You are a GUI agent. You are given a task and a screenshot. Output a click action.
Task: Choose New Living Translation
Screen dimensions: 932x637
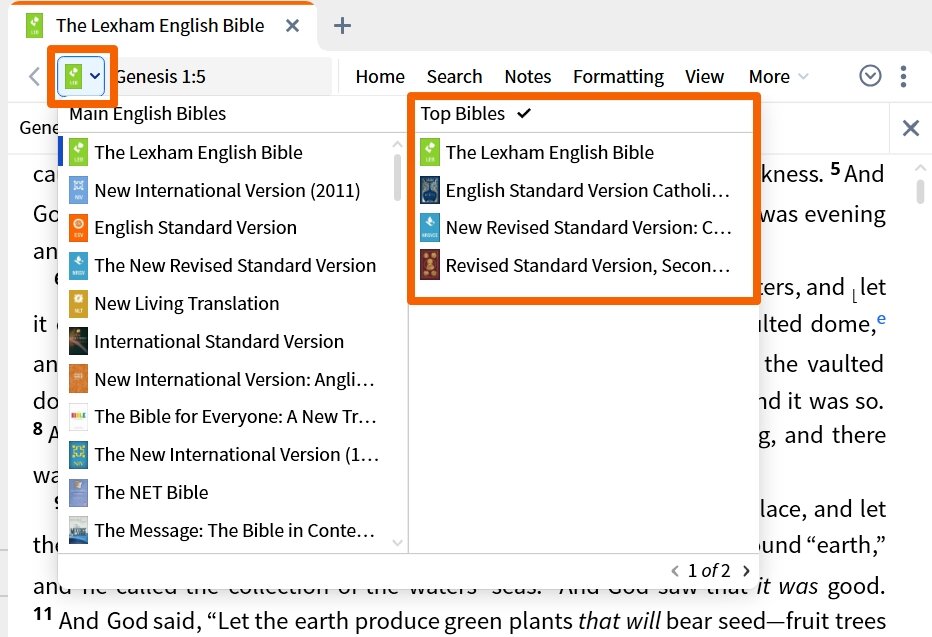pos(226,304)
